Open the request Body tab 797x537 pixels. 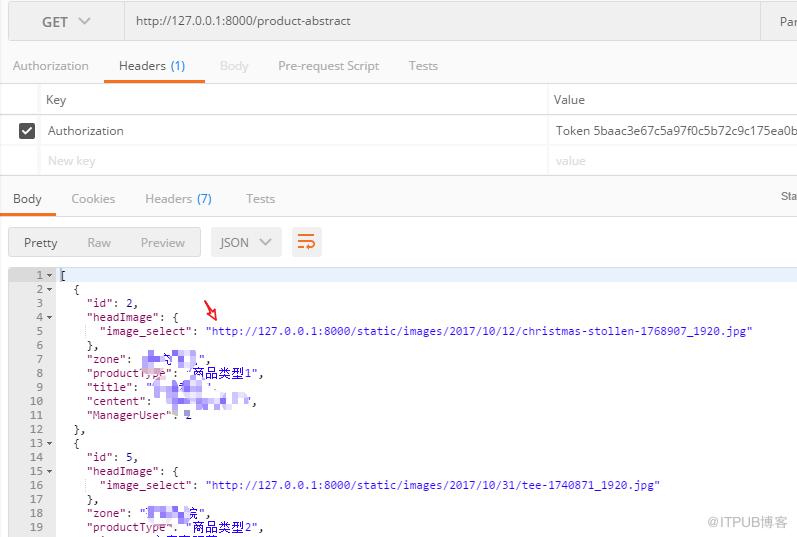[x=234, y=66]
